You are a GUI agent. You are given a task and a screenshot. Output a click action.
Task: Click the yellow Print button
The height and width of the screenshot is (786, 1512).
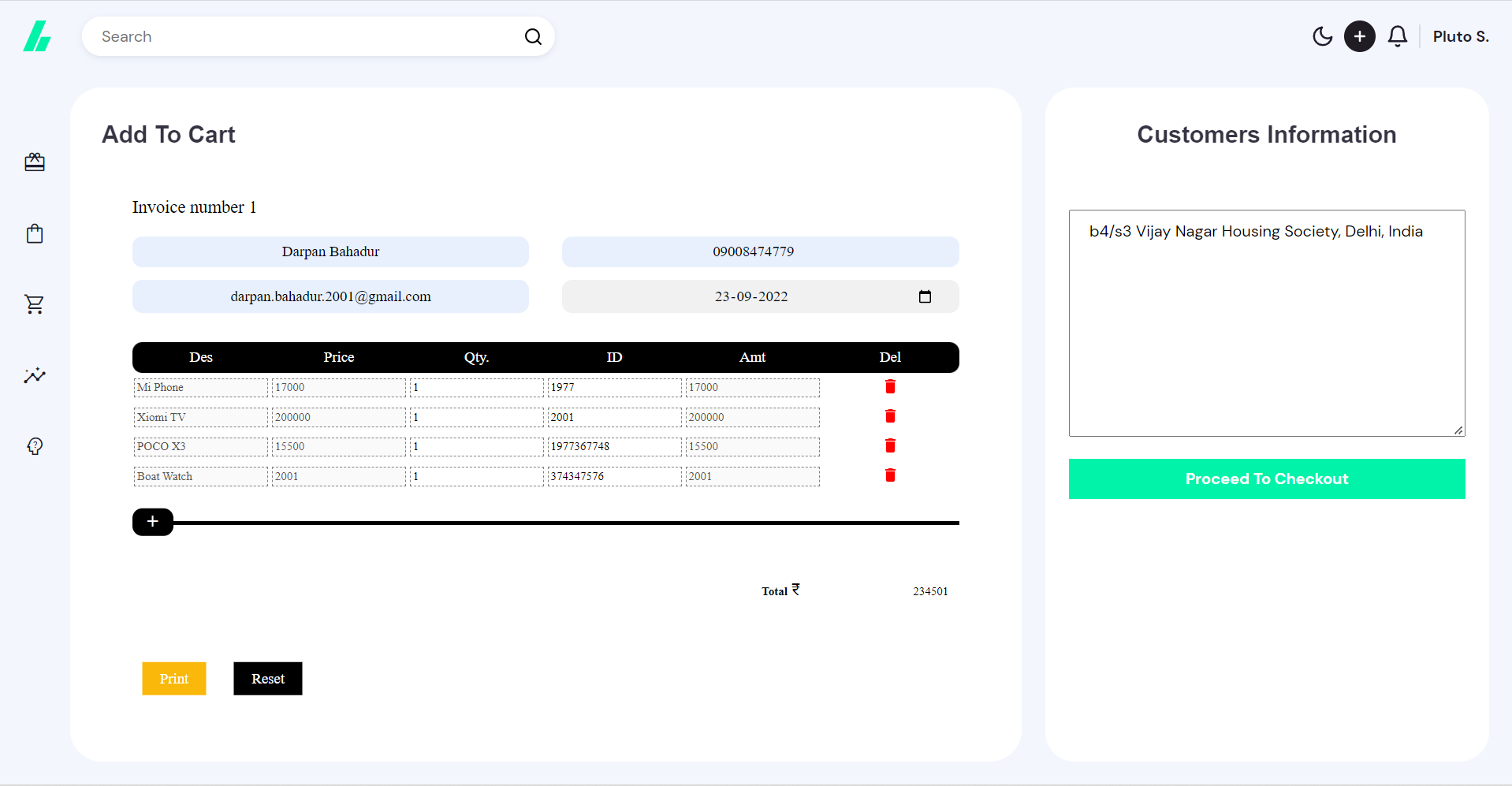(173, 678)
